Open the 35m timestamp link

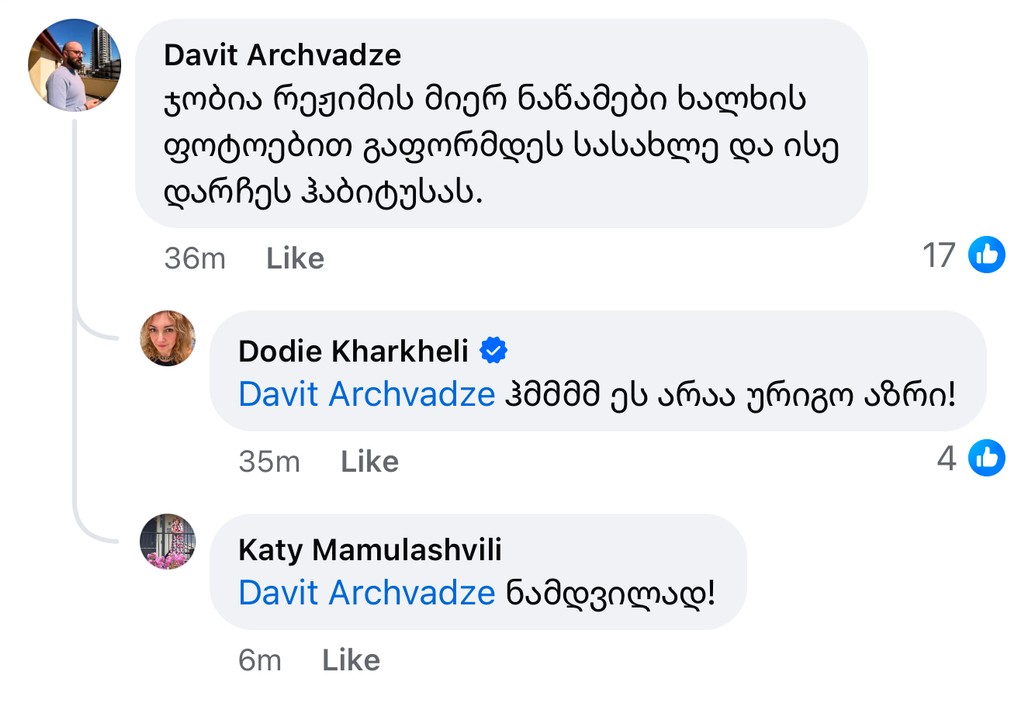point(269,461)
